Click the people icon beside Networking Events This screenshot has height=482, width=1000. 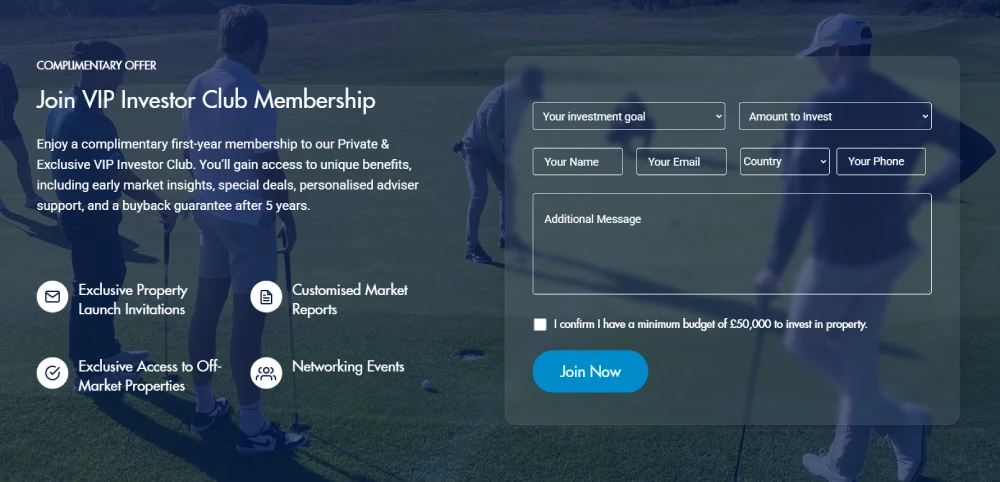click(x=266, y=373)
